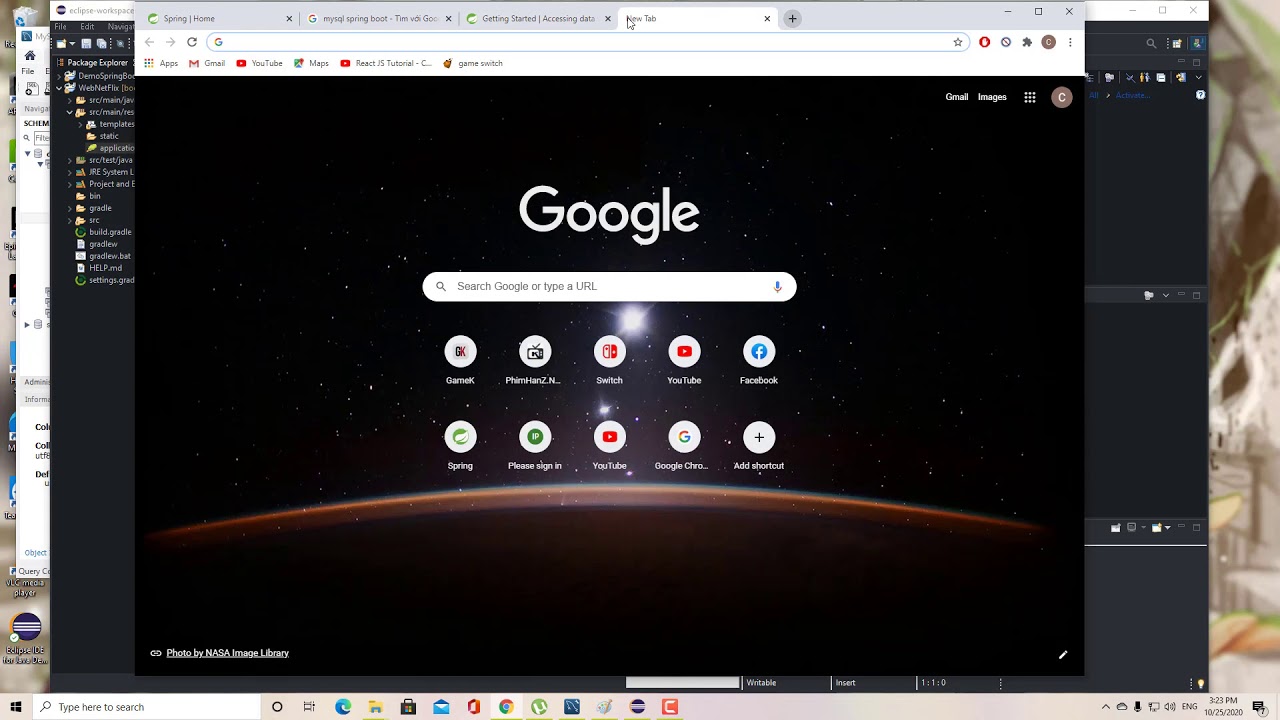Viewport: 1280px width, 720px height.
Task: Open the Switch shortcut tile
Action: pyautogui.click(x=609, y=361)
